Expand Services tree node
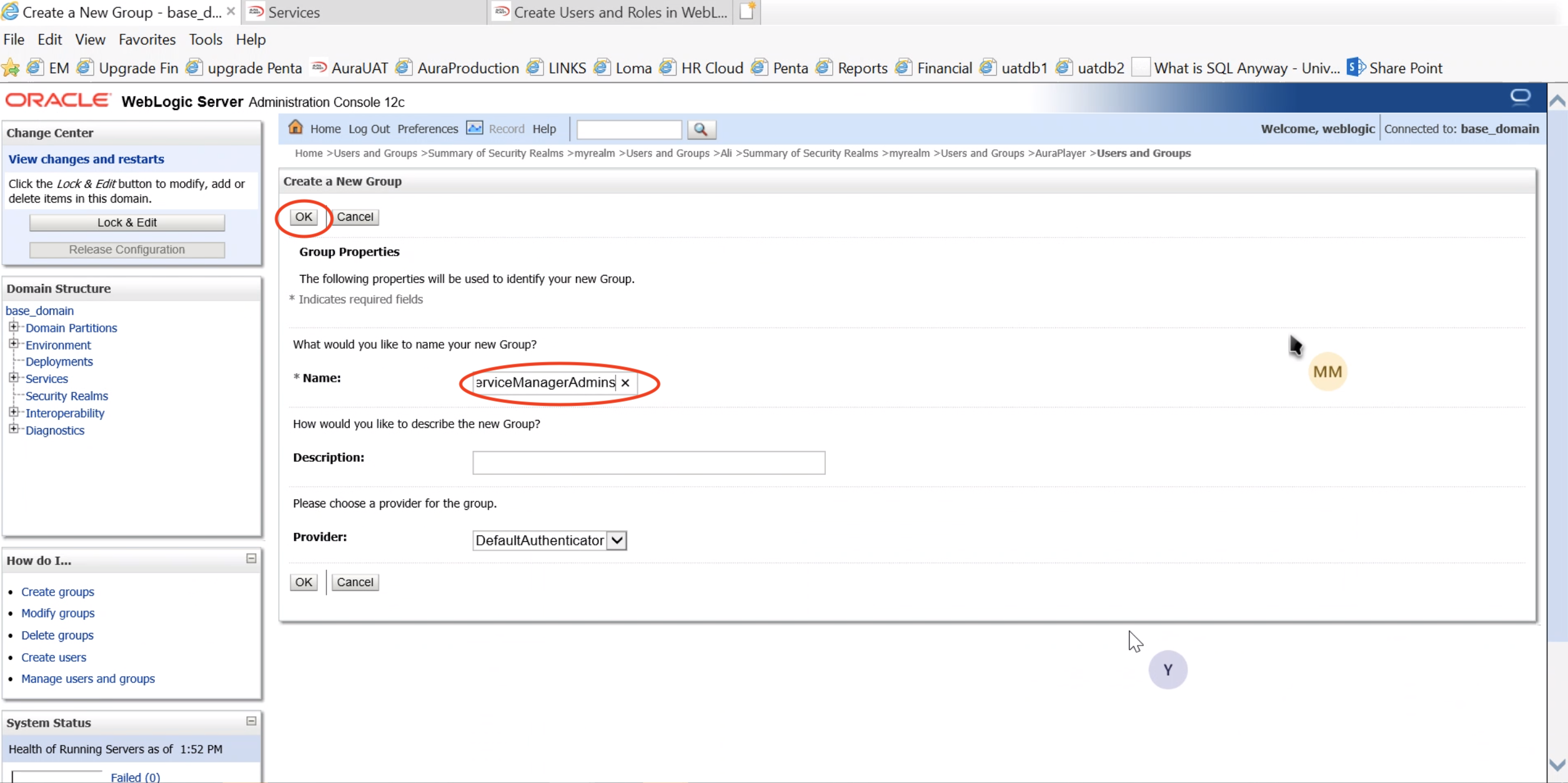Image resolution: width=1568 pixels, height=783 pixels. 13,377
